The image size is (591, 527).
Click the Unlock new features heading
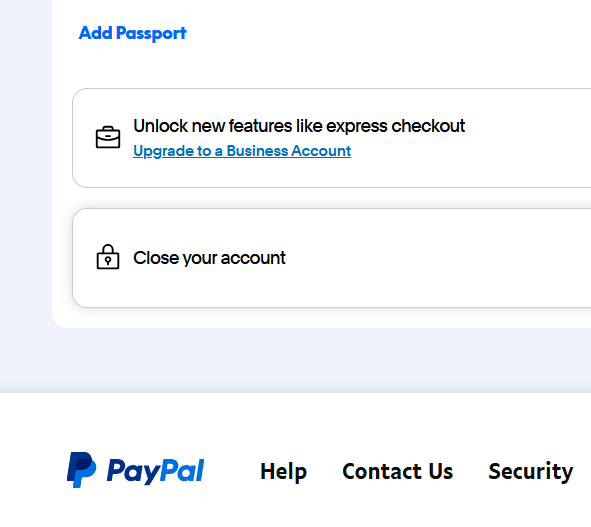point(299,126)
